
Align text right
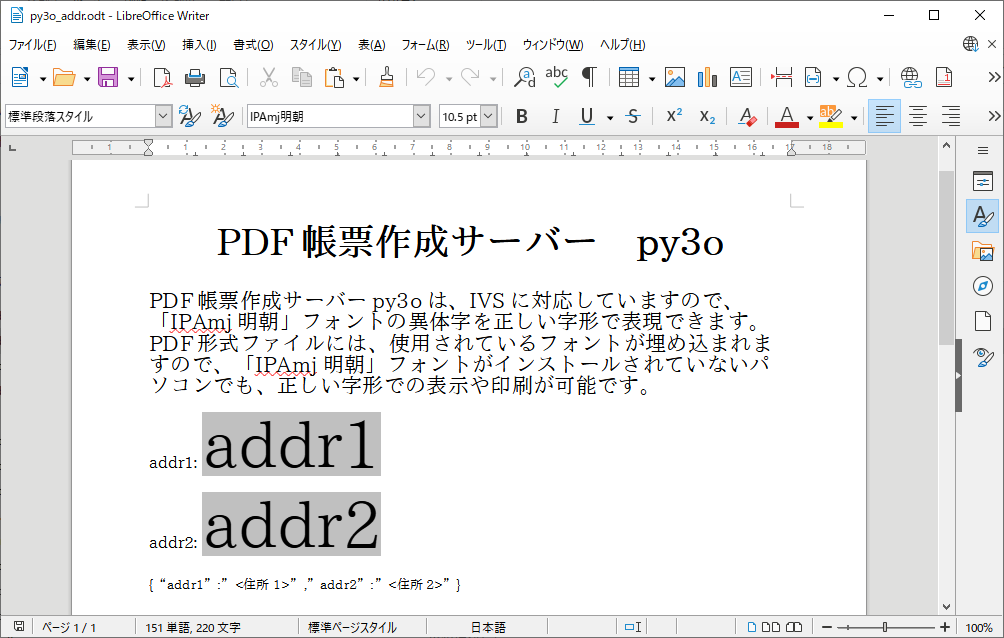(x=951, y=116)
